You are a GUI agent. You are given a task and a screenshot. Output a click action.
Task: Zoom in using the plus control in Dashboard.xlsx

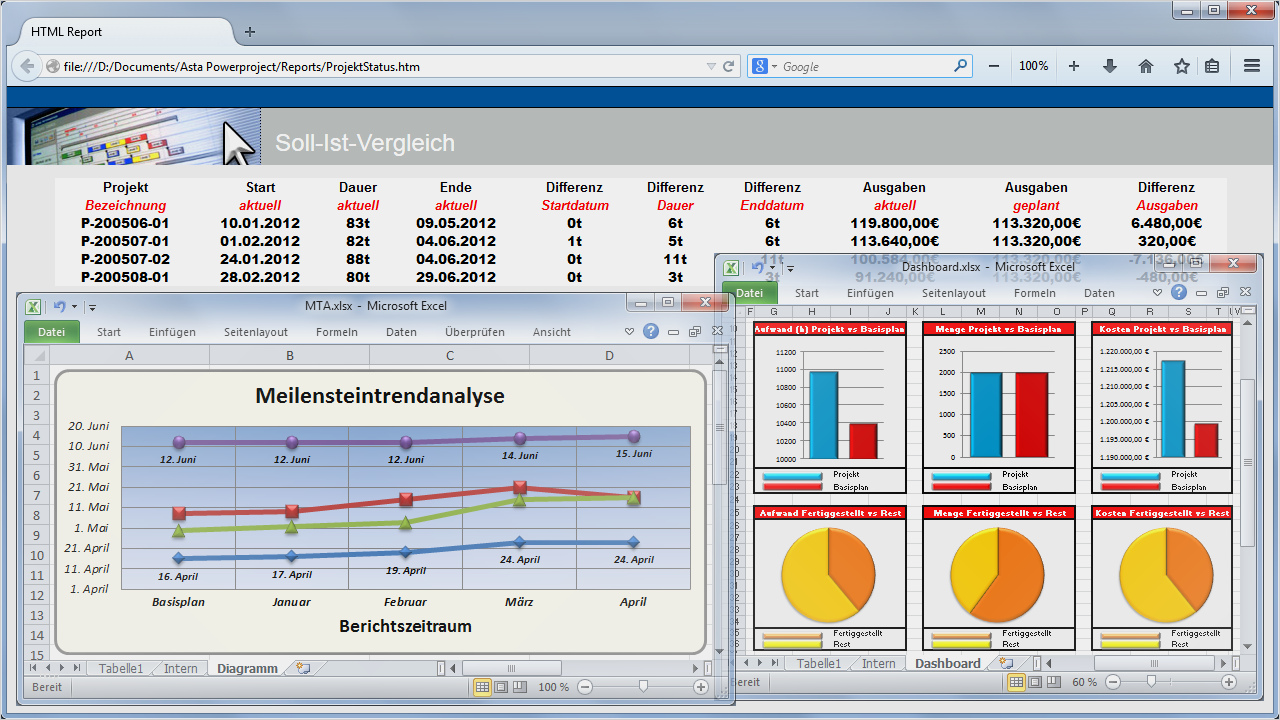tap(1231, 682)
